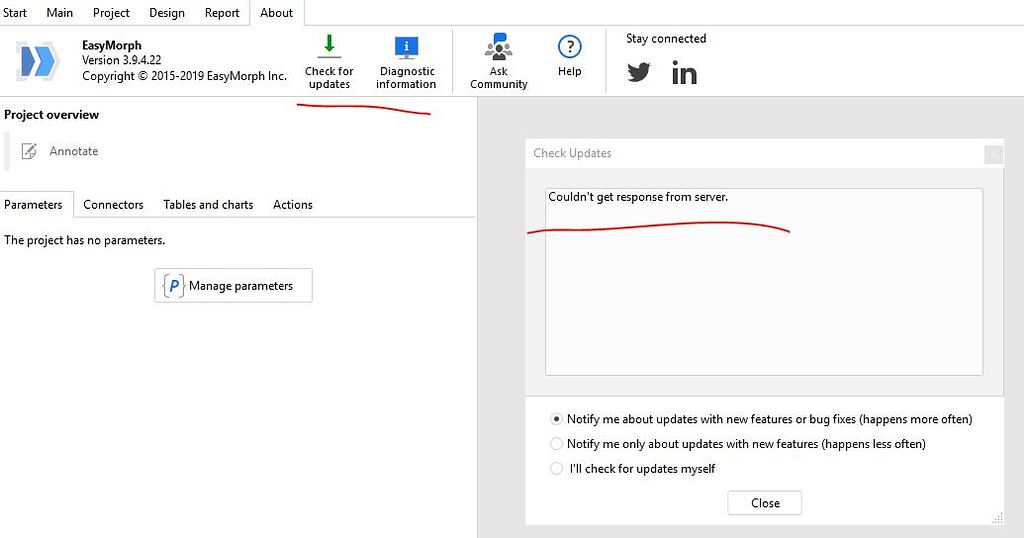Screen dimensions: 1024x538
Task: Switch to the Project ribbon tab
Action: click(111, 13)
